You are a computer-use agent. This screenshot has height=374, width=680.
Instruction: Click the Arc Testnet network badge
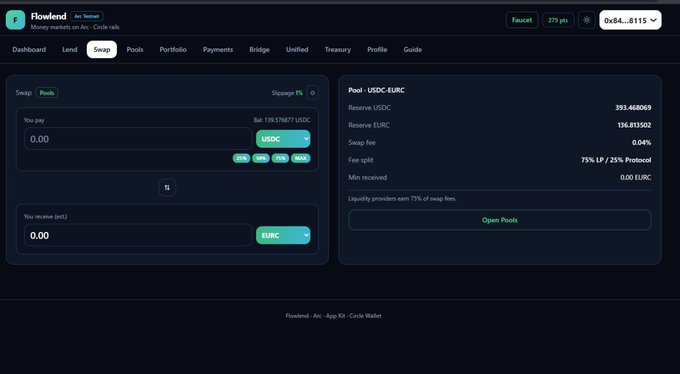[87, 16]
